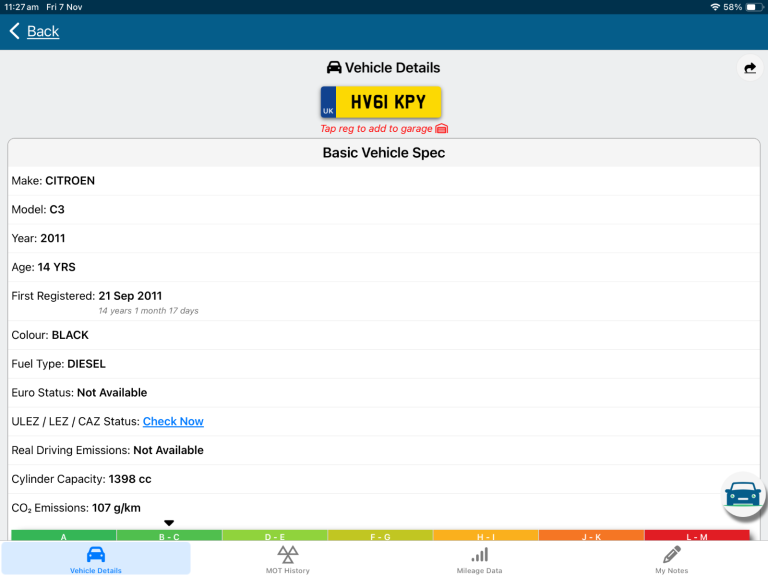Open the MOT History tab
The width and height of the screenshot is (768, 576).
pos(287,559)
